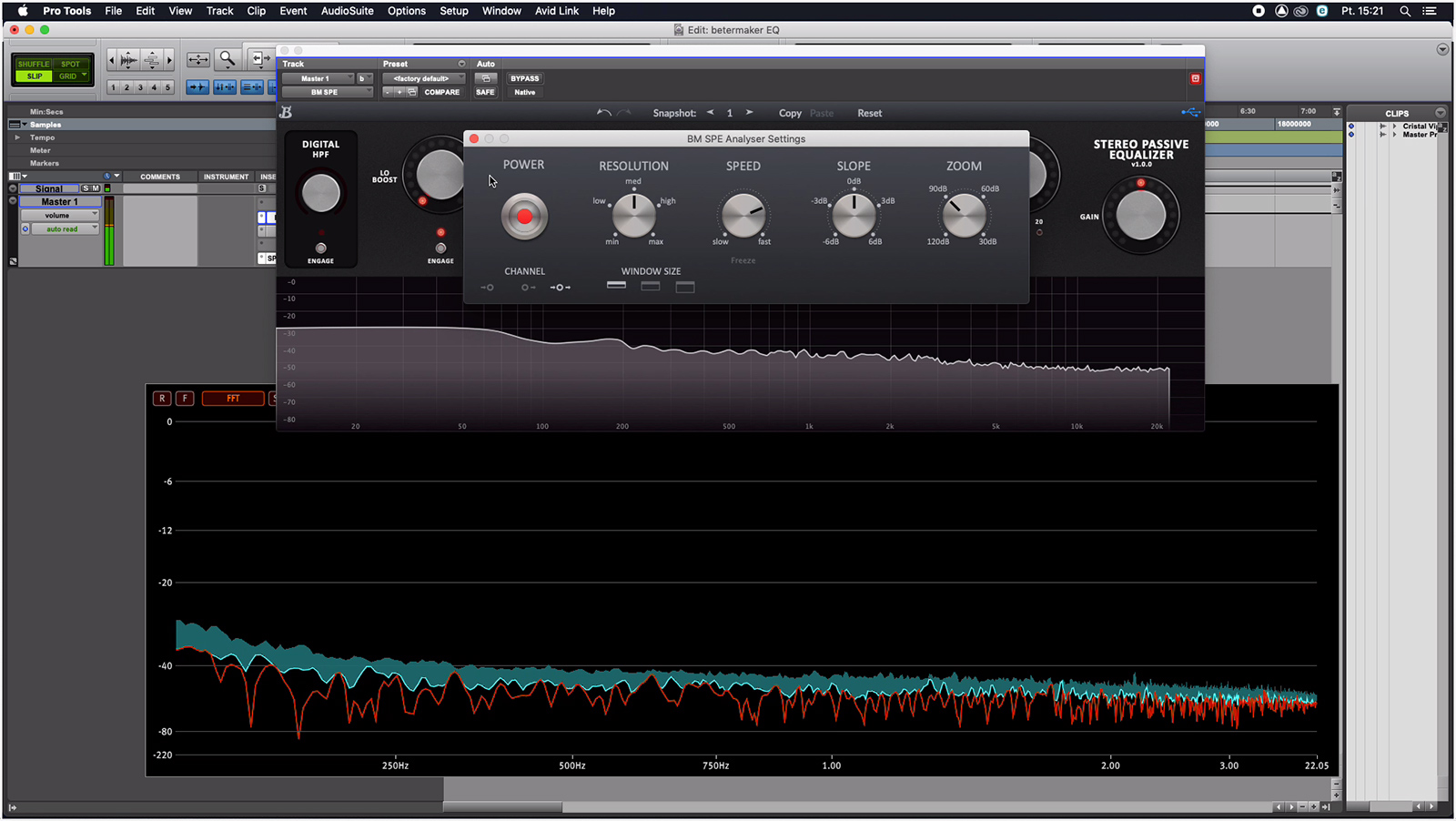The height and width of the screenshot is (821, 1456).
Task: Enable SPOT edit mode
Action: [x=70, y=64]
